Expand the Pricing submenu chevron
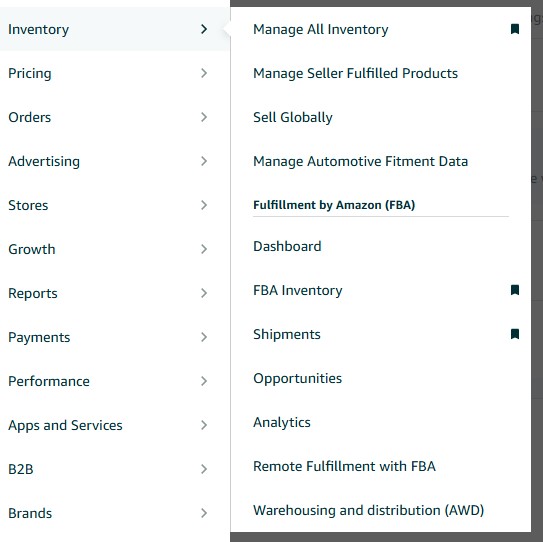 click(204, 73)
